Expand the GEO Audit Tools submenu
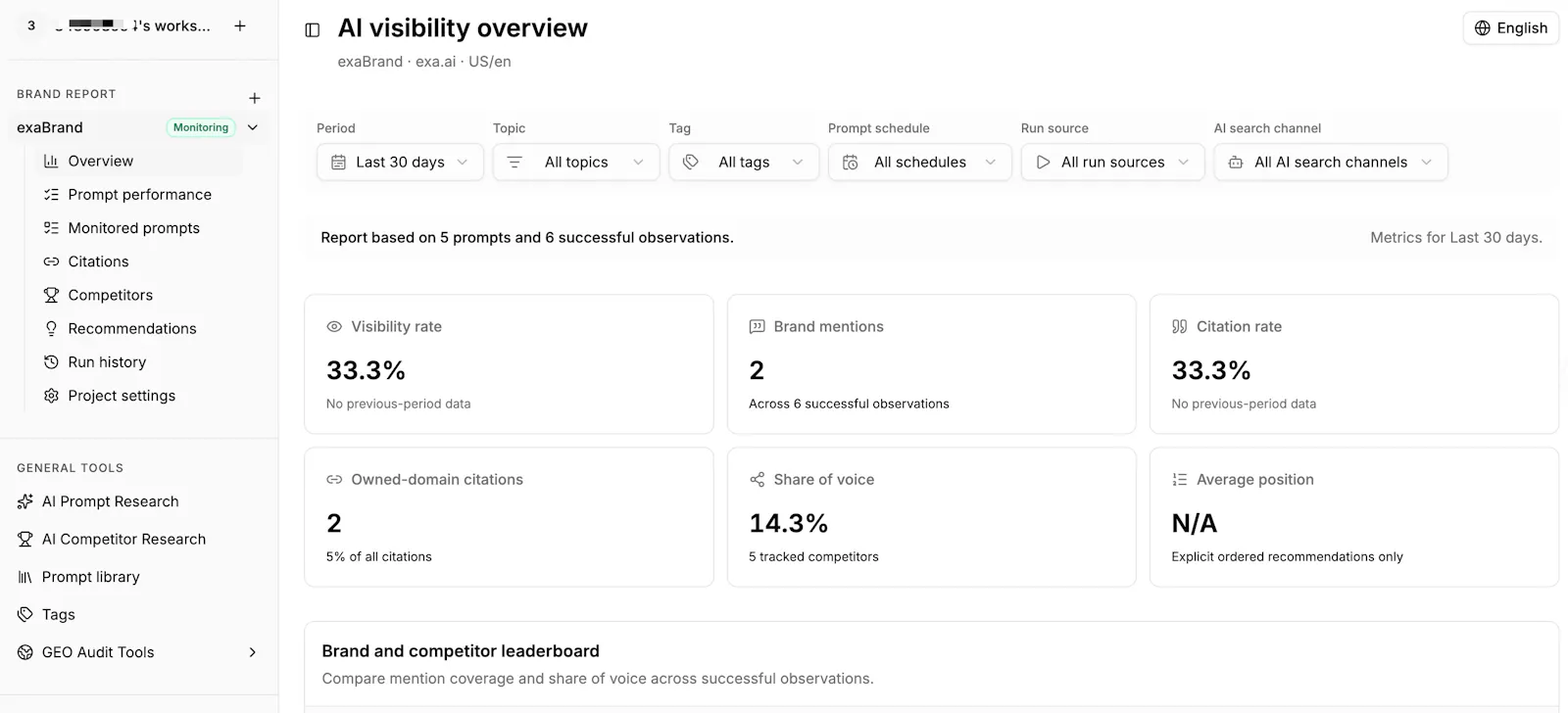1568x713 pixels. 253,652
